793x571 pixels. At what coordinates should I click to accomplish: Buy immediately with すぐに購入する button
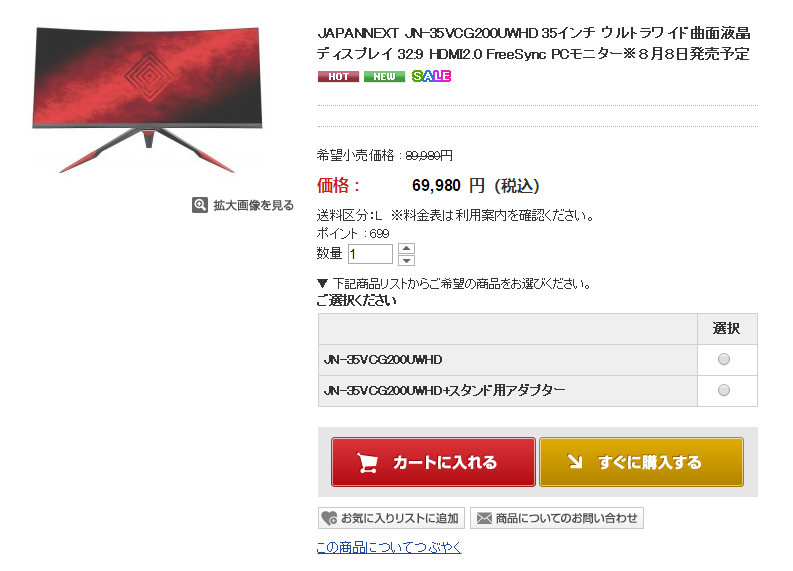[641, 462]
